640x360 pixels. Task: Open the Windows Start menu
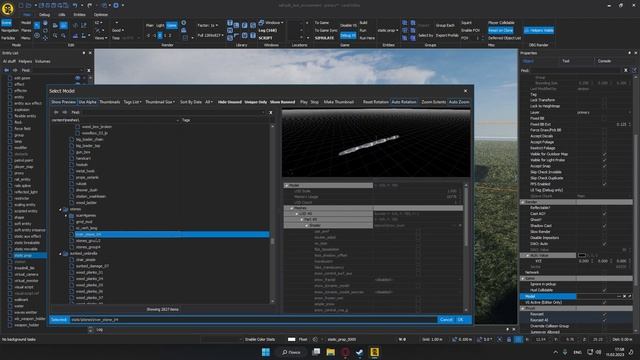tap(266, 352)
